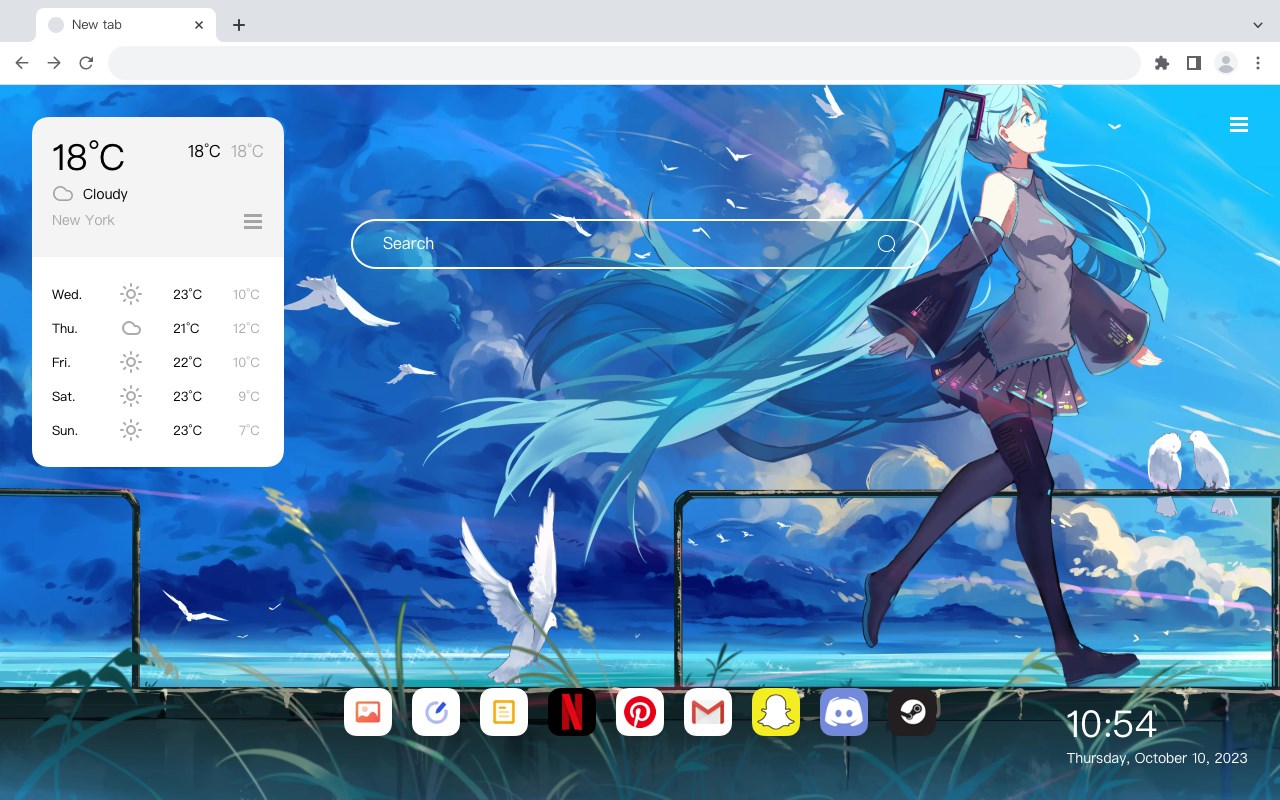Select the Thu. forecast row
Viewport: 1280px width, 800px height.
tap(157, 328)
